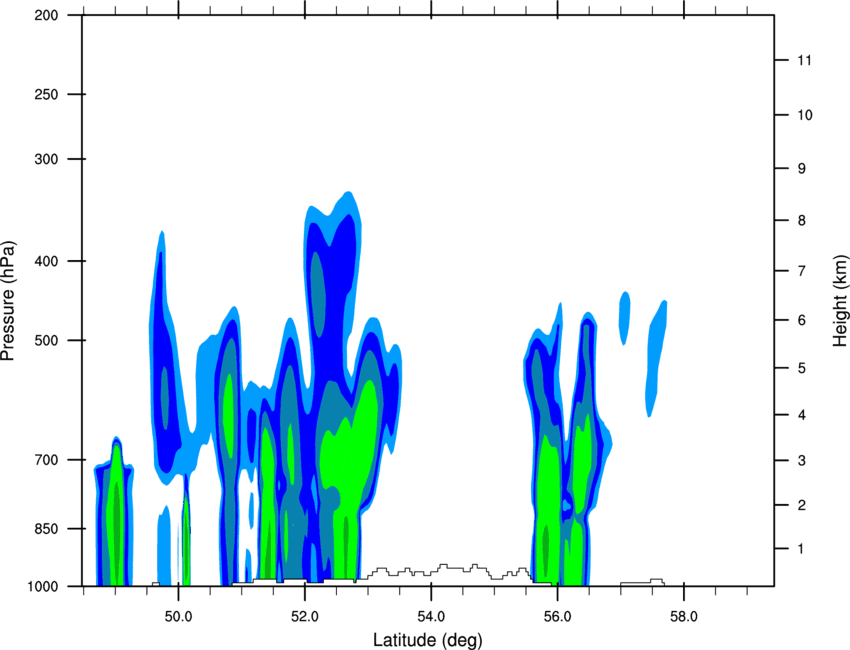
Task: Select the 300 pressure tick label
Action: click(x=46, y=159)
